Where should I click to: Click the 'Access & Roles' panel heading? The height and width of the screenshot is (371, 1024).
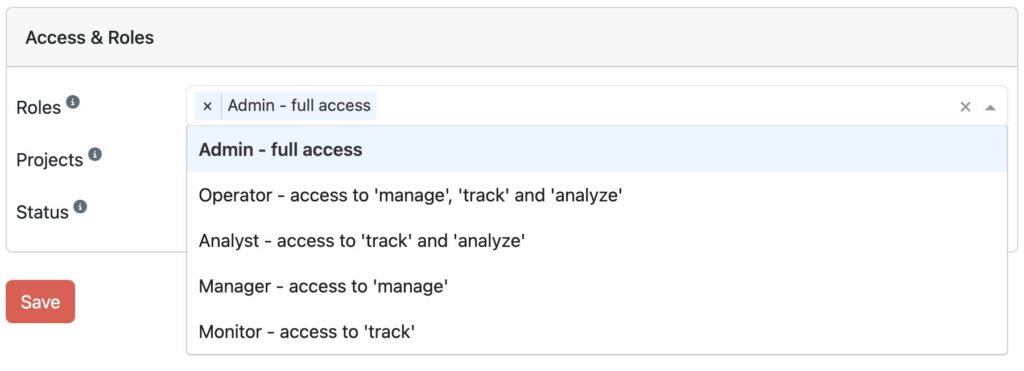89,38
